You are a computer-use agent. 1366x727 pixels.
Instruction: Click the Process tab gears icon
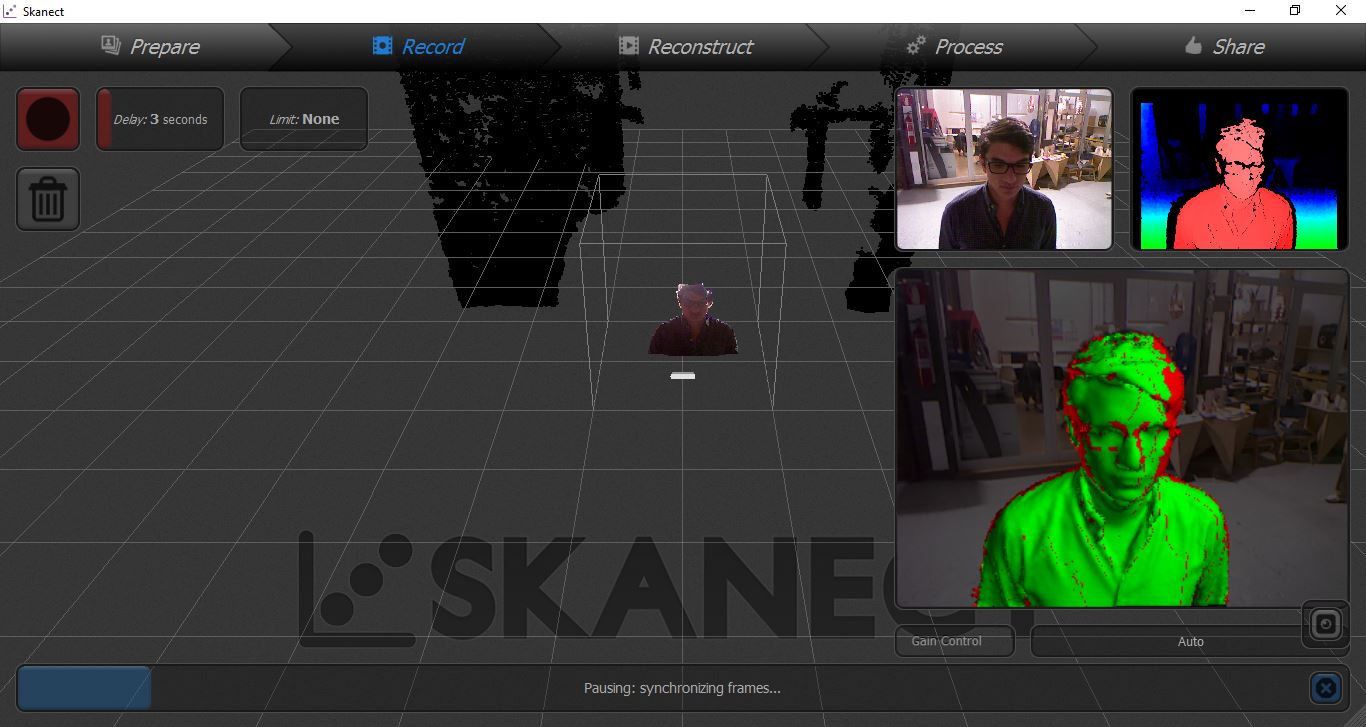pyautogui.click(x=916, y=45)
